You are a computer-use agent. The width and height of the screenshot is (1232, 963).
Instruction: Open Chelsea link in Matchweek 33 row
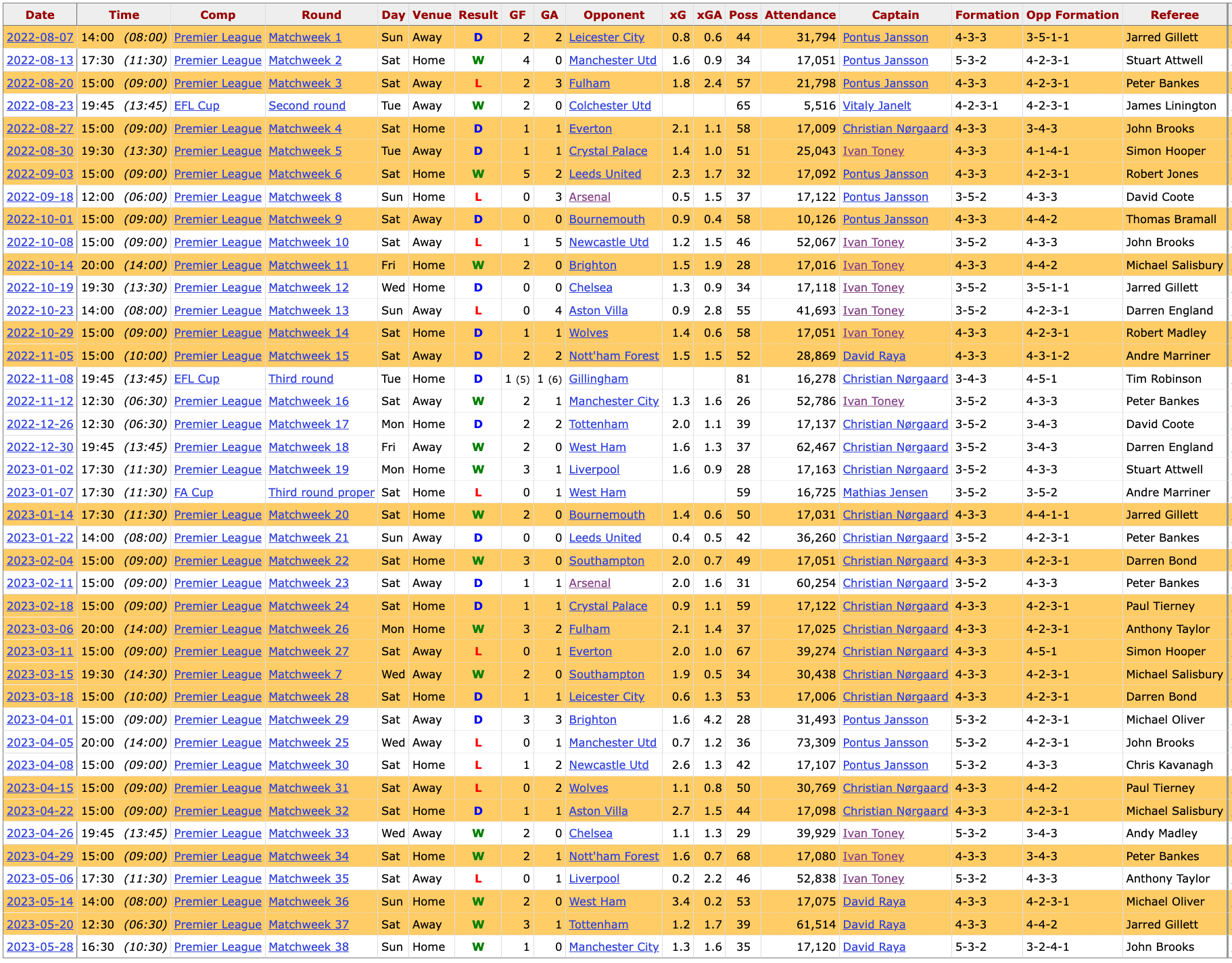(590, 833)
